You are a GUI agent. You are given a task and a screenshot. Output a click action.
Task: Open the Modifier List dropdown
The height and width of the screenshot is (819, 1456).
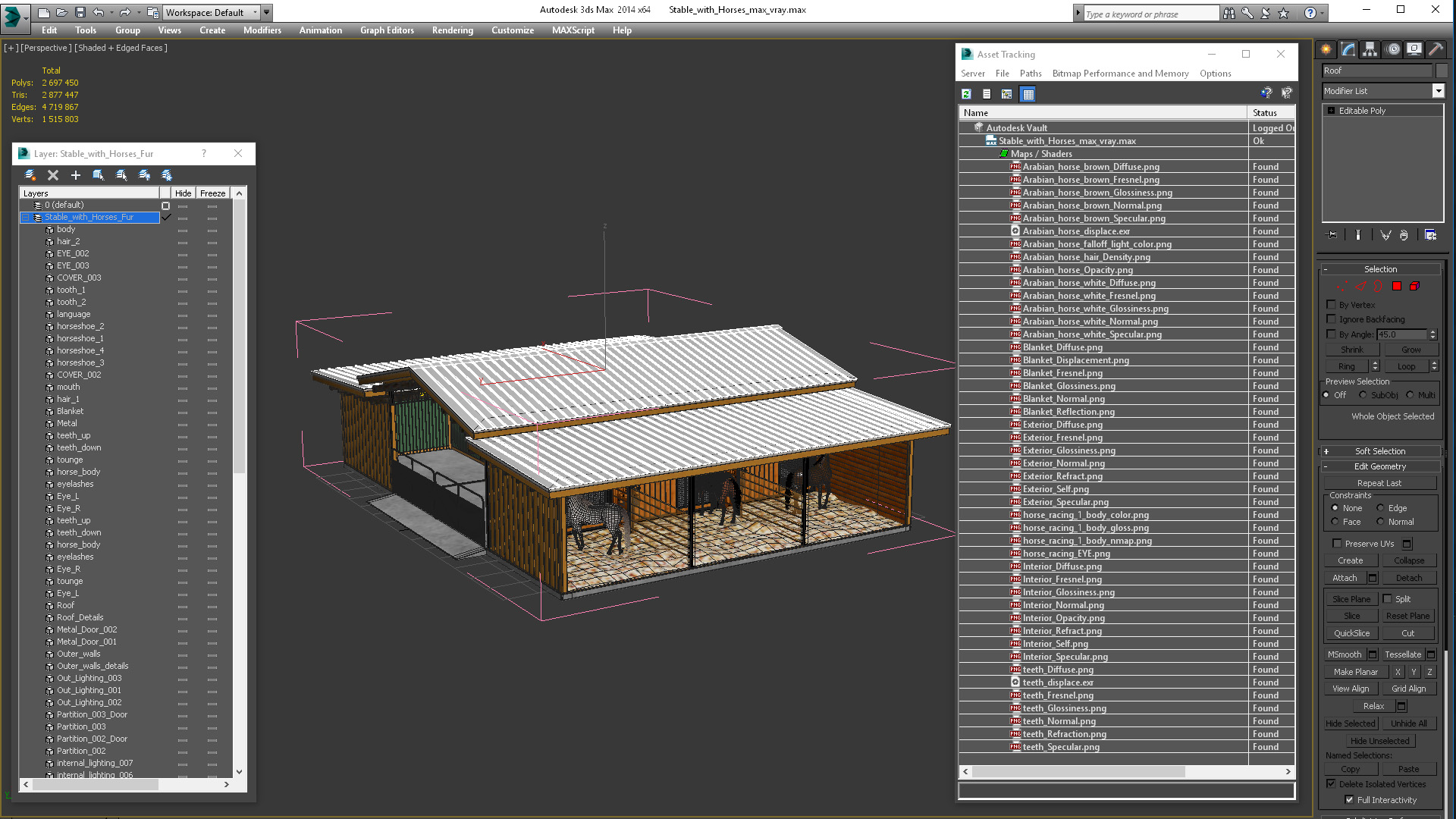1438,91
